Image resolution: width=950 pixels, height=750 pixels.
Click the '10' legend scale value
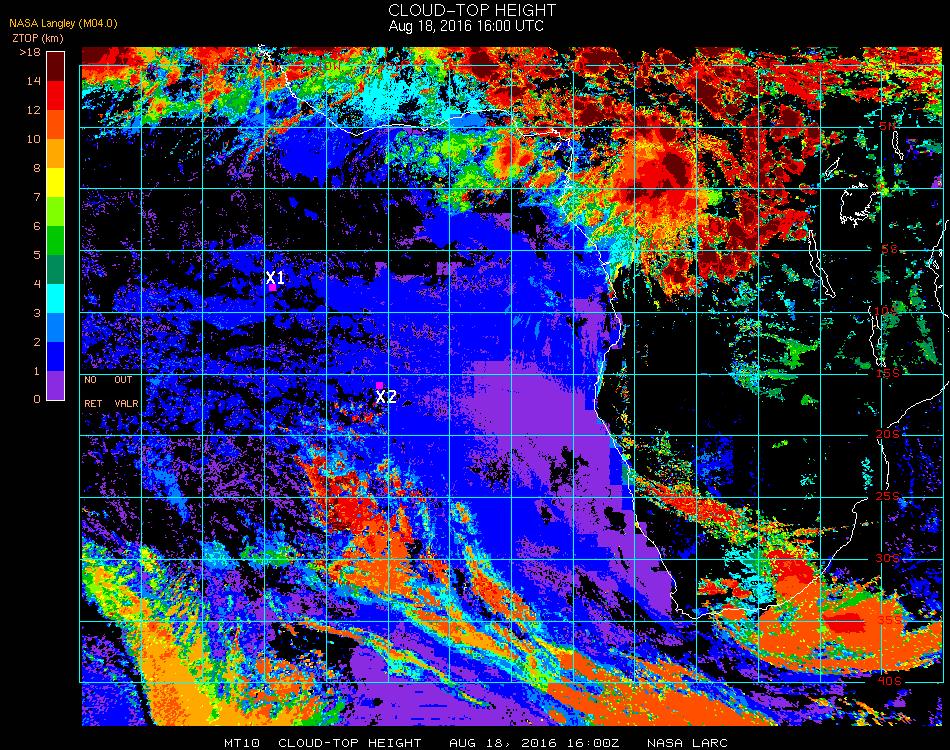(34, 139)
